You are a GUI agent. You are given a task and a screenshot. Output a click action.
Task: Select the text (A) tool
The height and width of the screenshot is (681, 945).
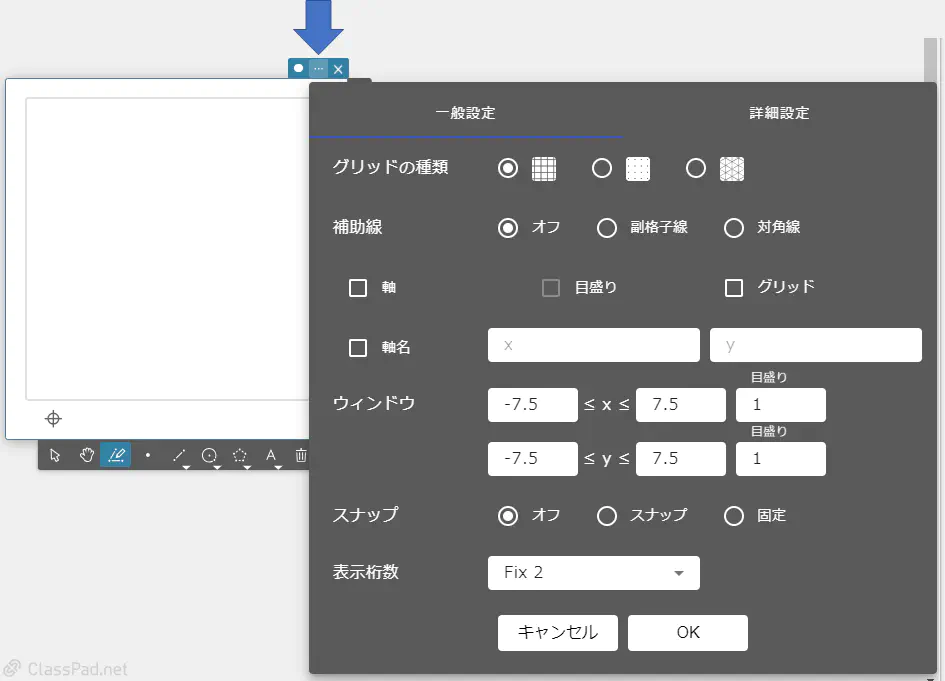[270, 455]
